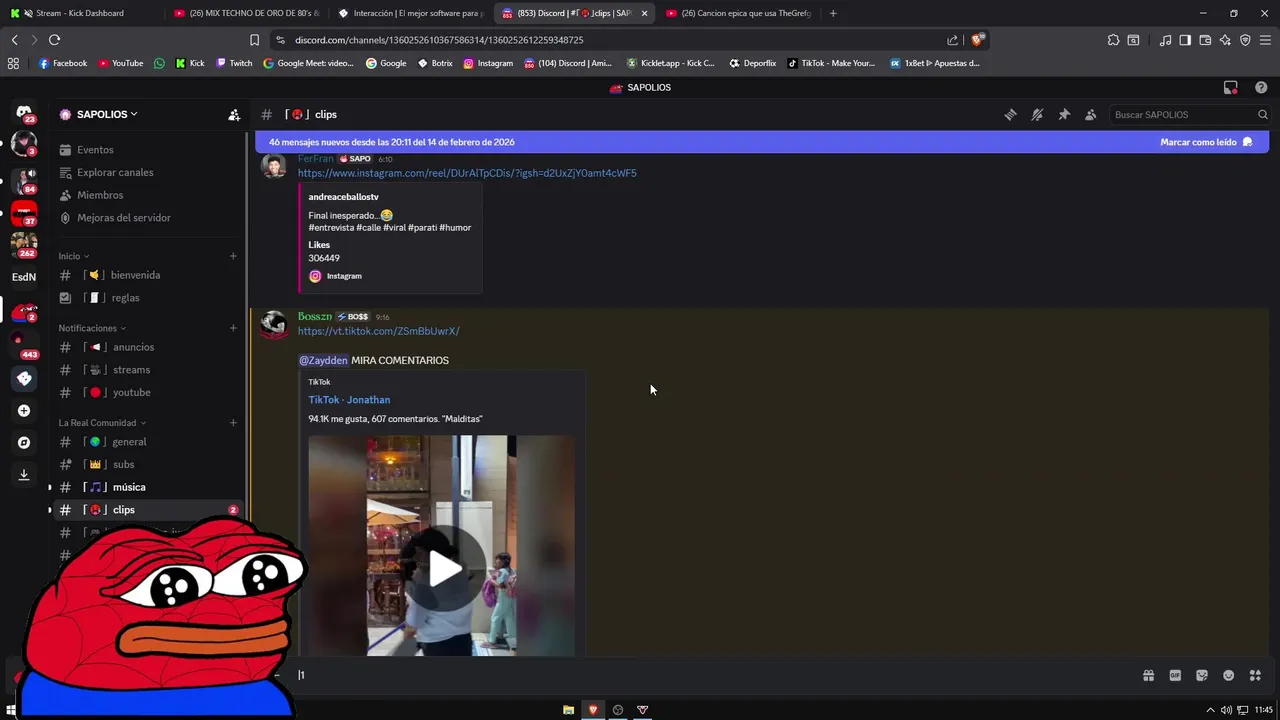Screen dimensions: 1280x720
Task: Open the Twitch bookmark
Action: tap(235, 63)
